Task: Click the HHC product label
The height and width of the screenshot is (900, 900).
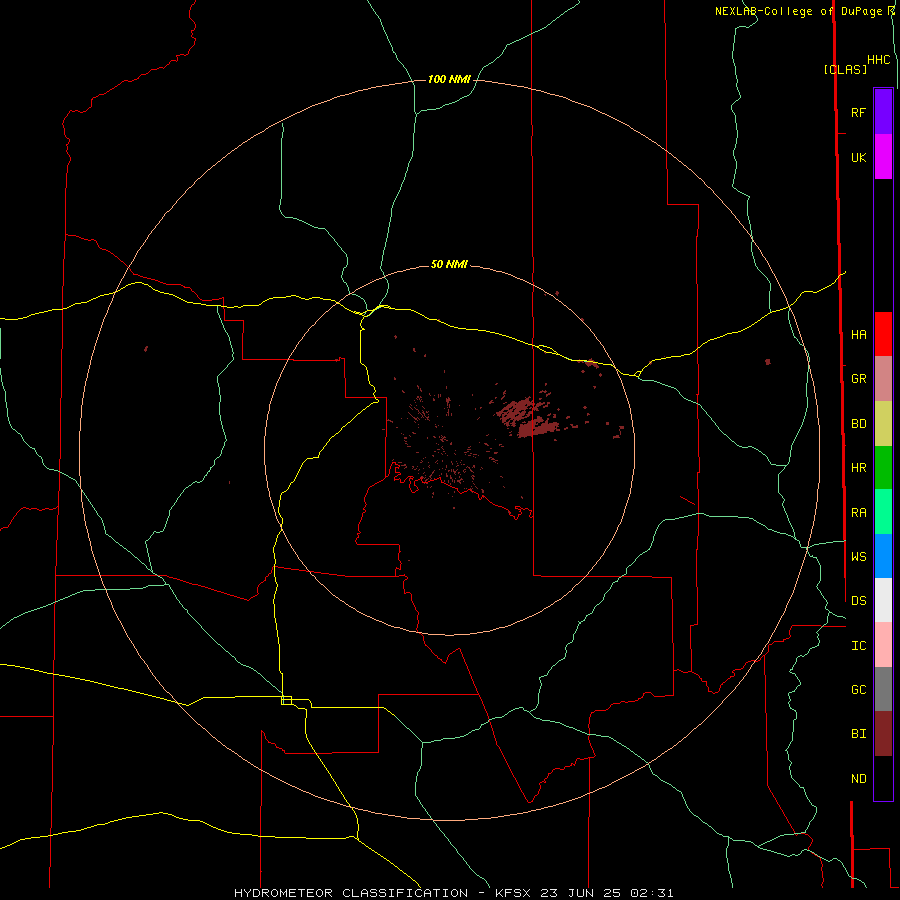Action: pos(878,60)
